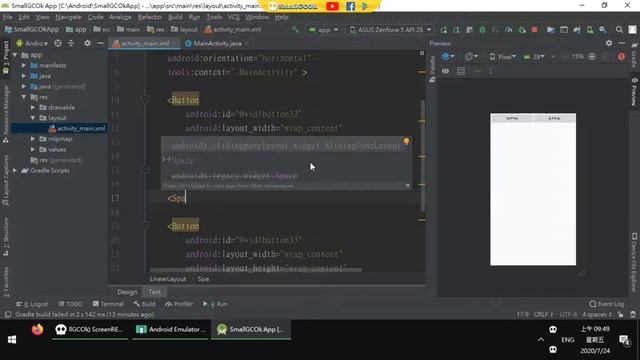Toggle the Gradle side panel

634,56
